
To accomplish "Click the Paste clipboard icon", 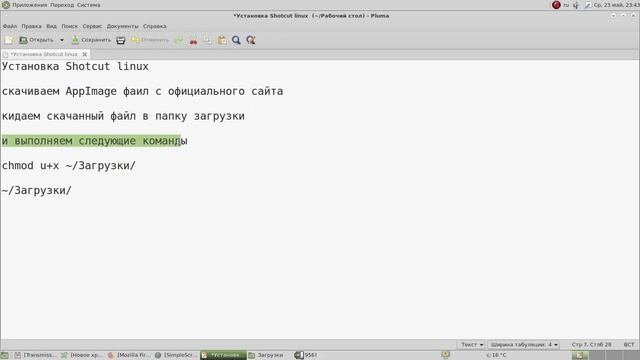I will tap(222, 40).
